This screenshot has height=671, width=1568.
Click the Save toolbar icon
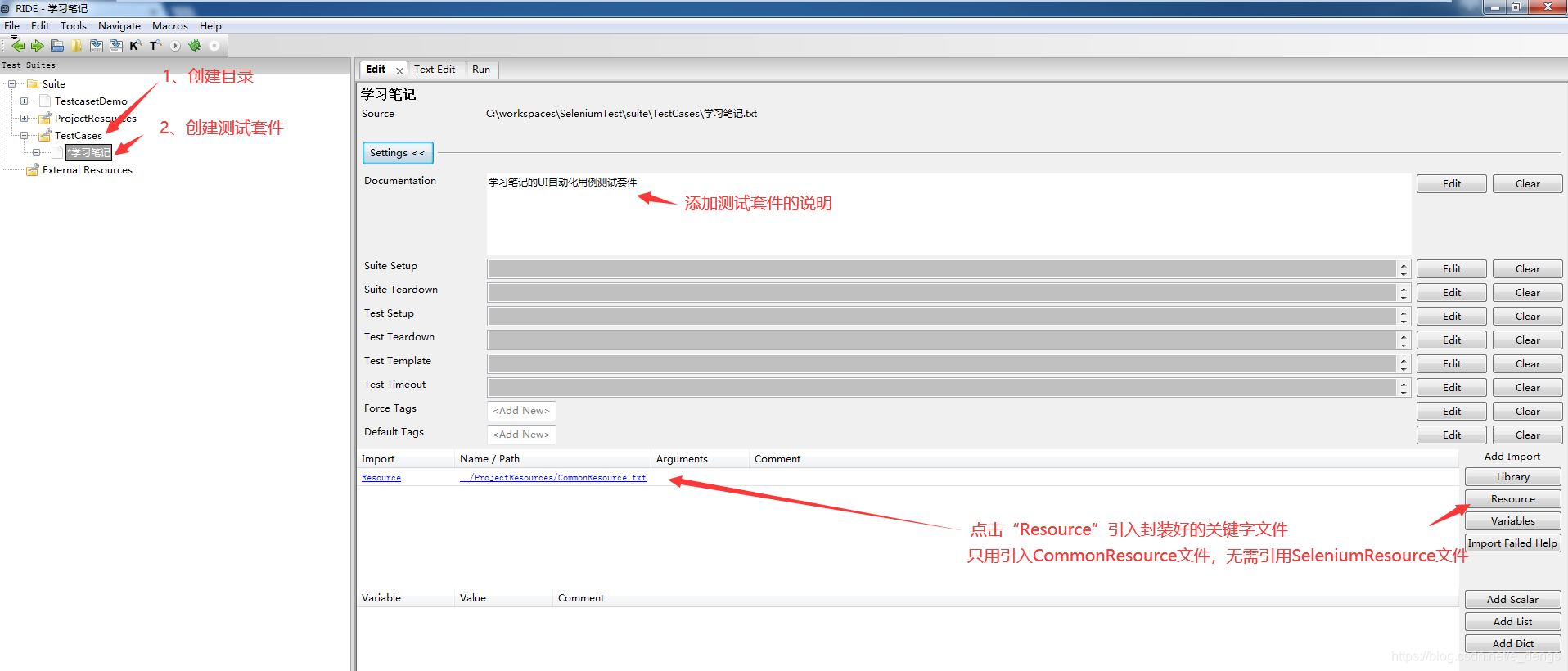pos(97,46)
